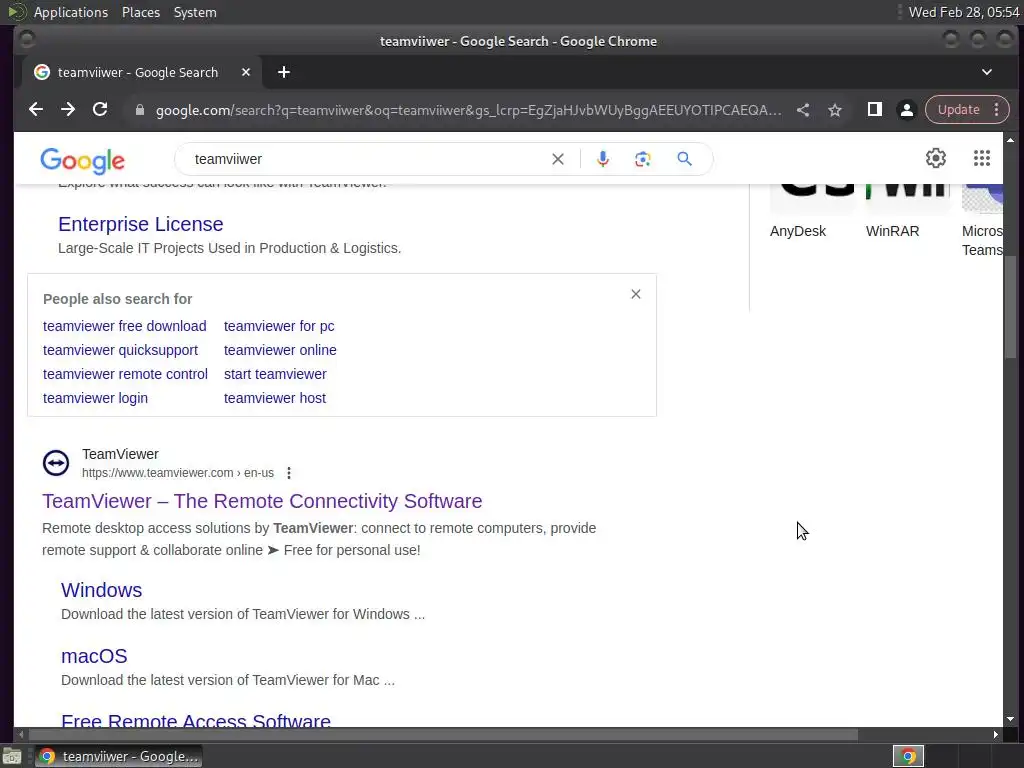
Task: Open the result options three-dot menu
Action: [289, 473]
